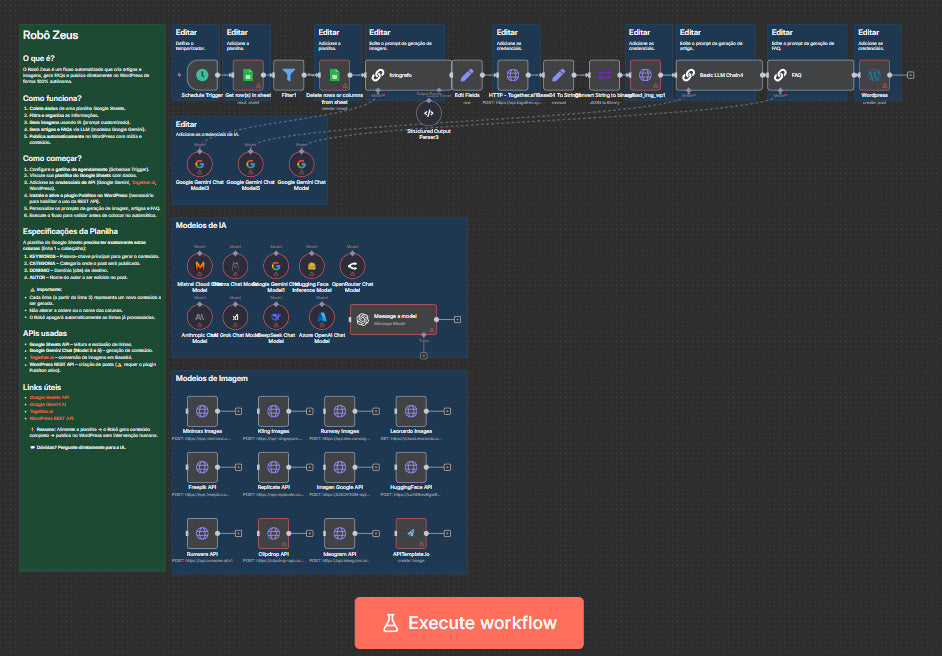Image resolution: width=942 pixels, height=656 pixels.
Task: Select the Message a model OpenAI node
Action: pos(393,320)
